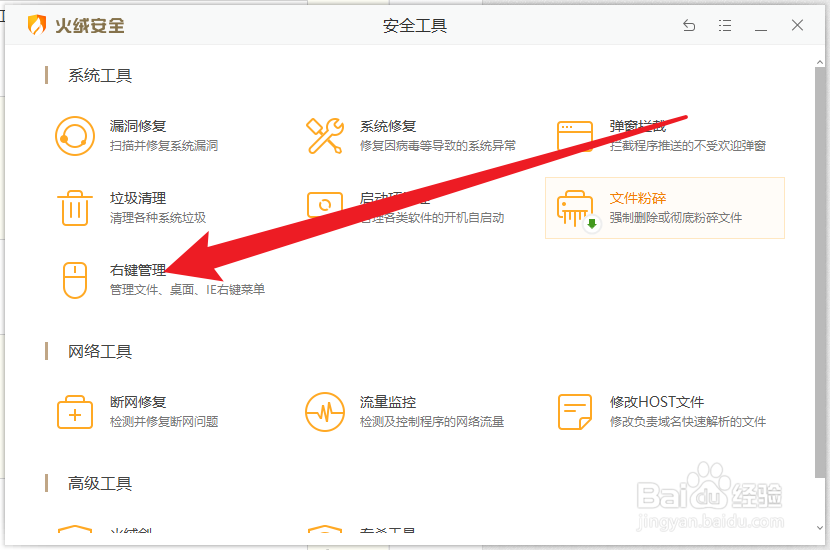The height and width of the screenshot is (550, 830).
Task: Click description 修改负责域名快速解析的文件
Action: [688, 421]
